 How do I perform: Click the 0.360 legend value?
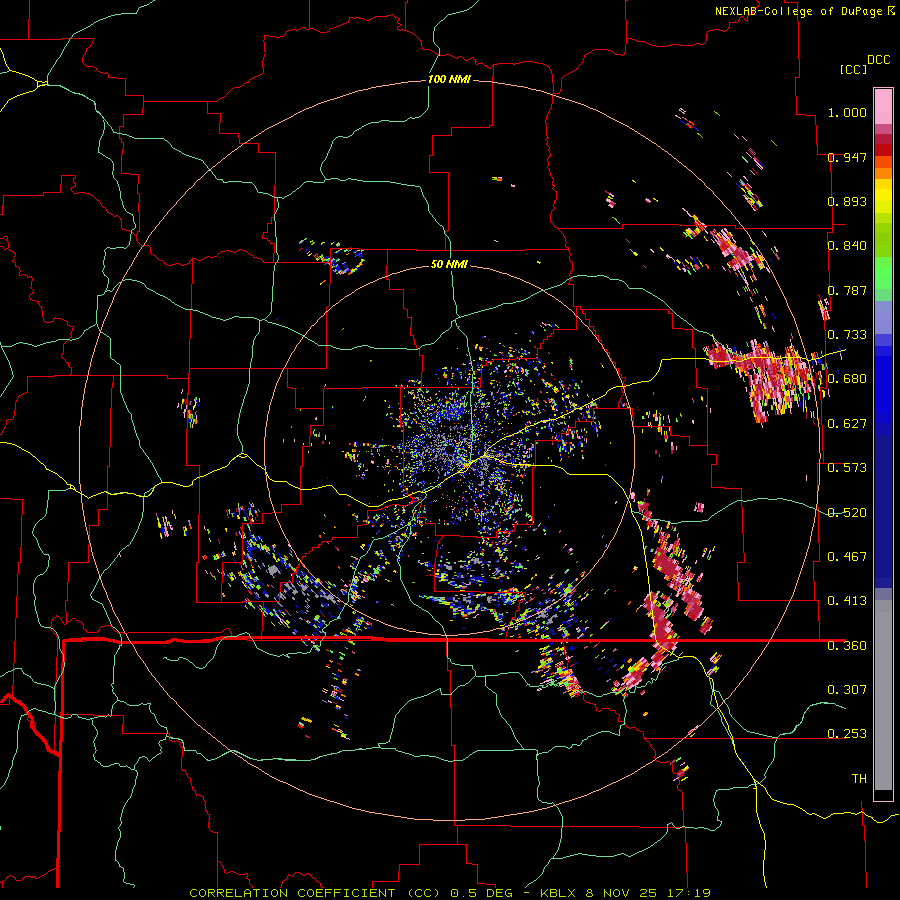(847, 646)
